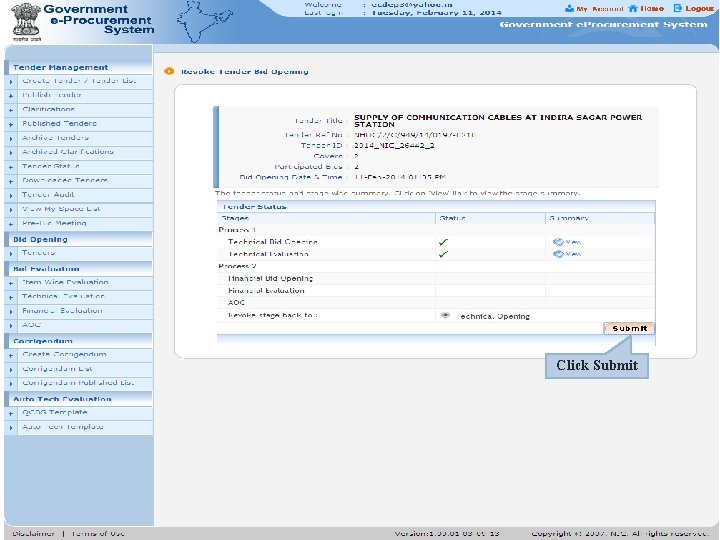The image size is (720, 540).
Task: Click arrow beside Auto Tech Template
Action: (x=11, y=428)
